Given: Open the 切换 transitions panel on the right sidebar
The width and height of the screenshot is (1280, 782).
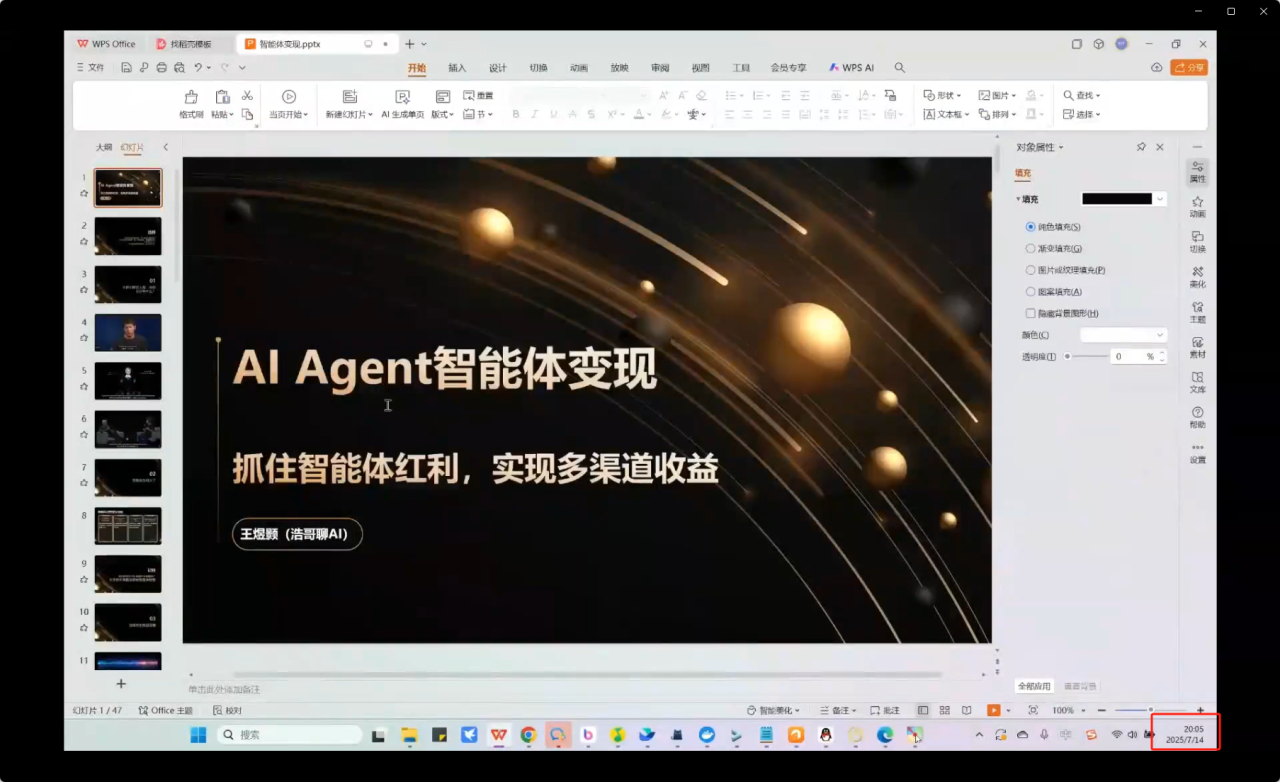Looking at the screenshot, I should (1197, 241).
